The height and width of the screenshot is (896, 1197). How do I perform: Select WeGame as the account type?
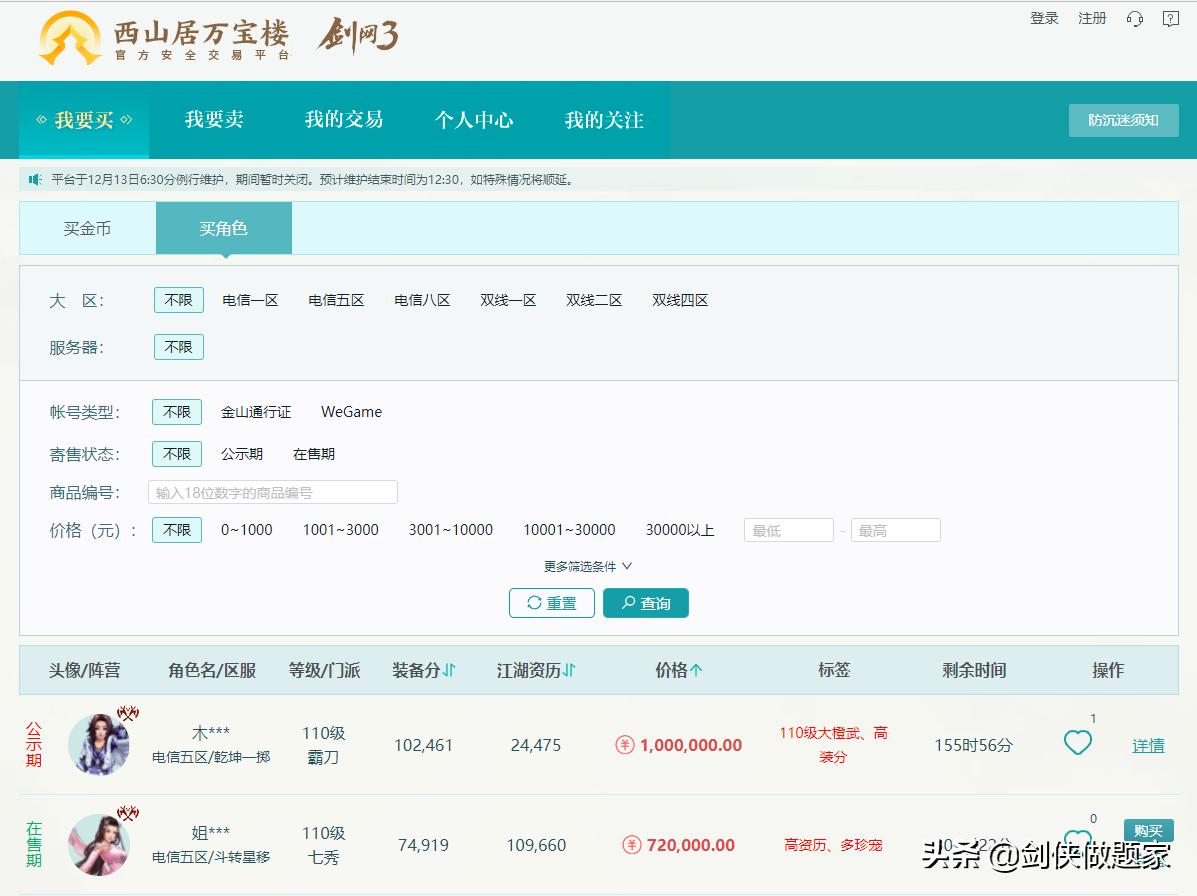[351, 411]
